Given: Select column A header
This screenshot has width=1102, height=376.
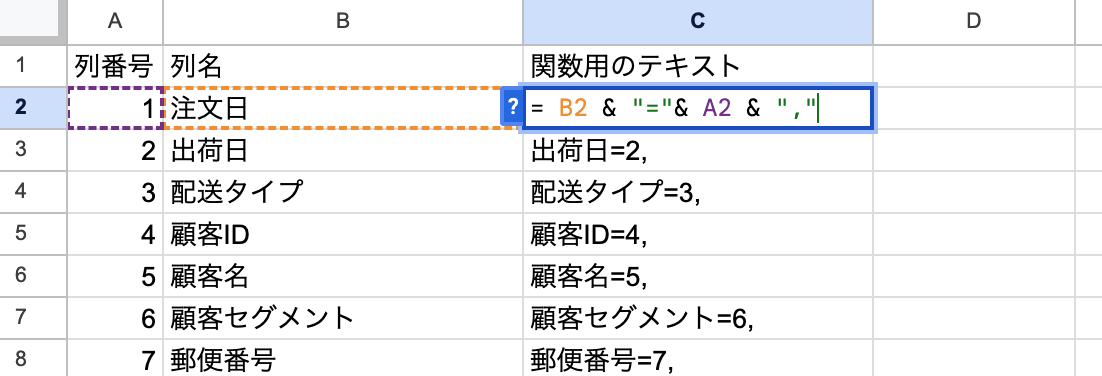Looking at the screenshot, I should [x=115, y=22].
